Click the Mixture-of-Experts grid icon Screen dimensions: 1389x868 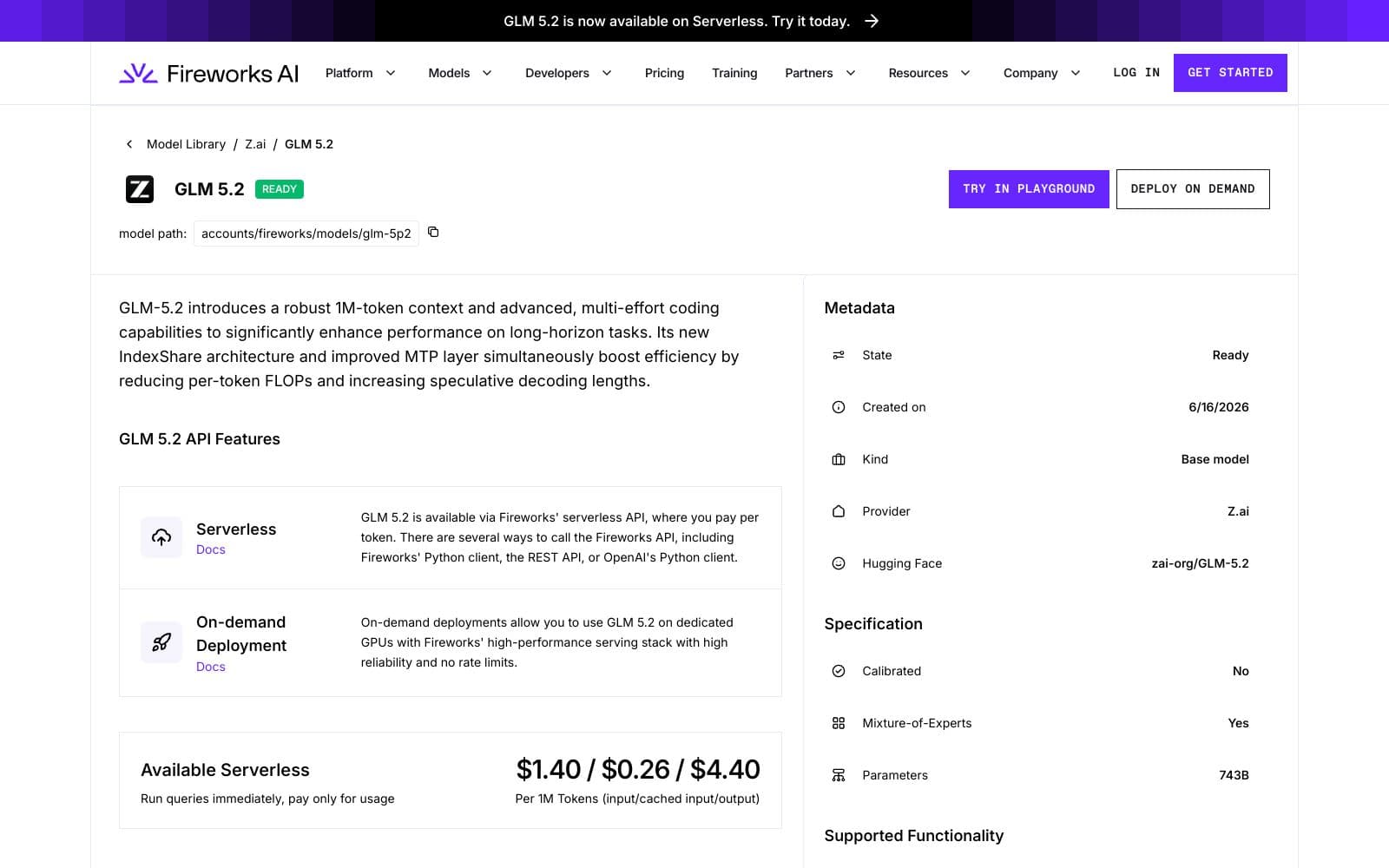839,723
